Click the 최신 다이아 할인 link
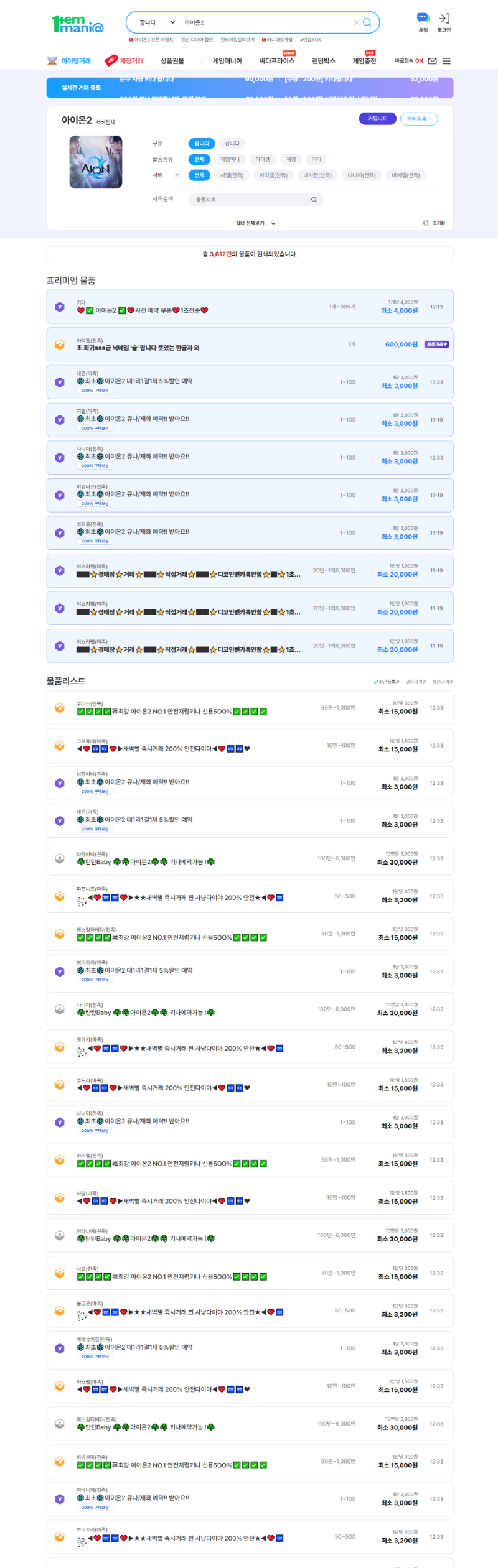Image resolution: width=498 pixels, height=1568 pixels. point(197,40)
